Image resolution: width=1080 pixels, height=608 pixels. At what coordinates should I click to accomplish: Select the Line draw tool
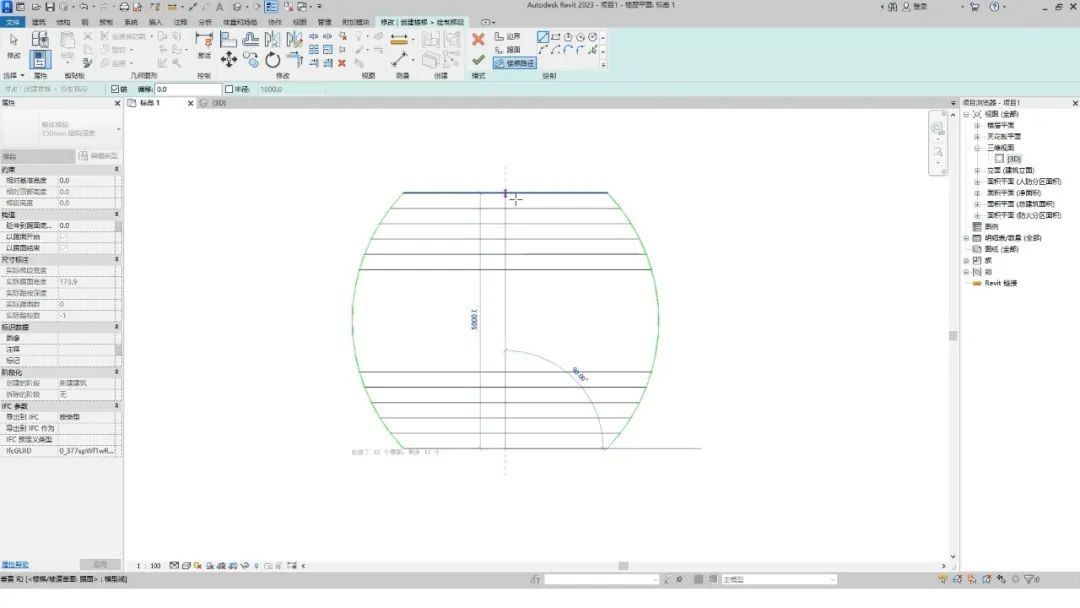[x=543, y=37]
